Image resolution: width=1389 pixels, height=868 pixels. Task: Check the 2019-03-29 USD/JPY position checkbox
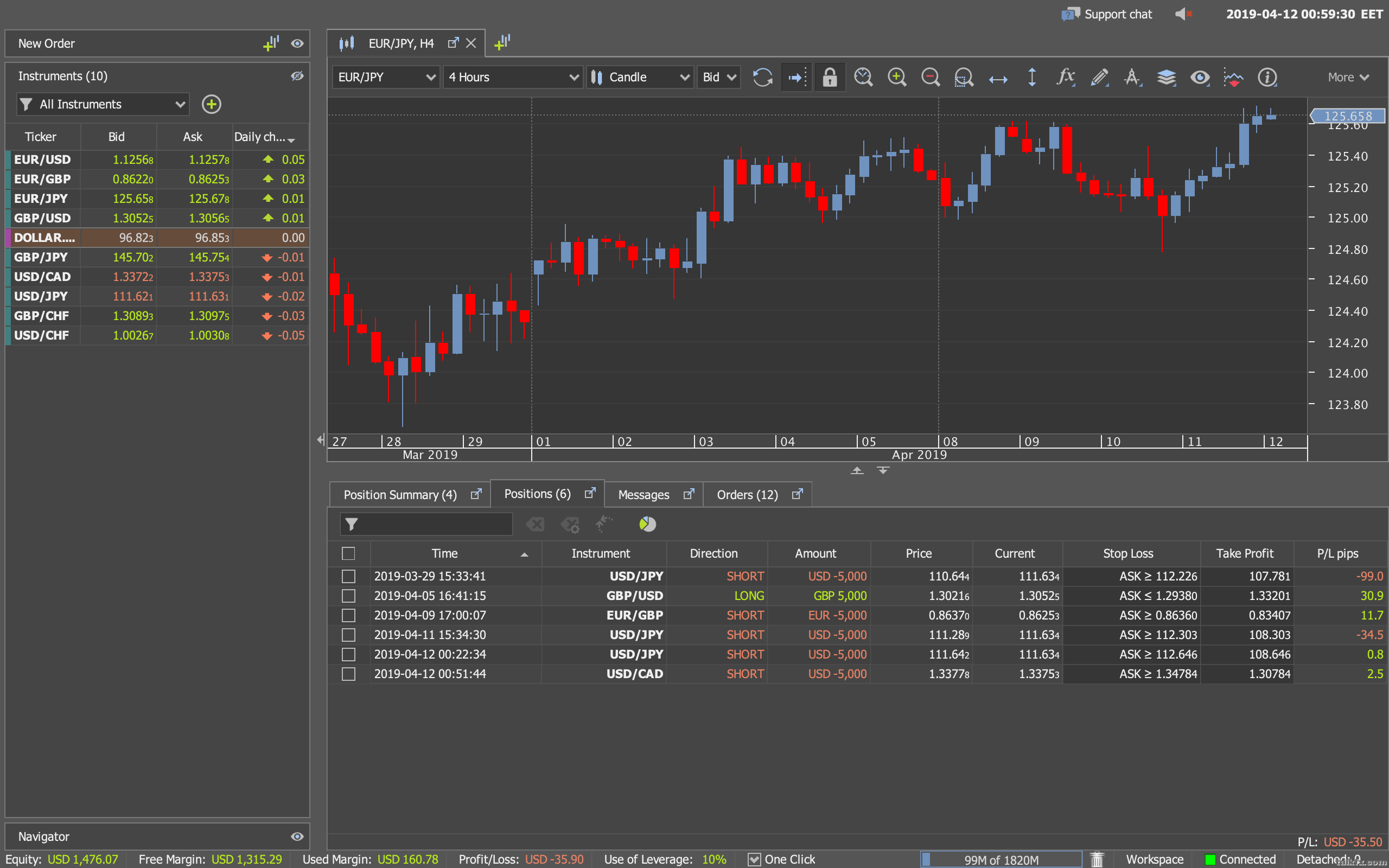coord(348,576)
